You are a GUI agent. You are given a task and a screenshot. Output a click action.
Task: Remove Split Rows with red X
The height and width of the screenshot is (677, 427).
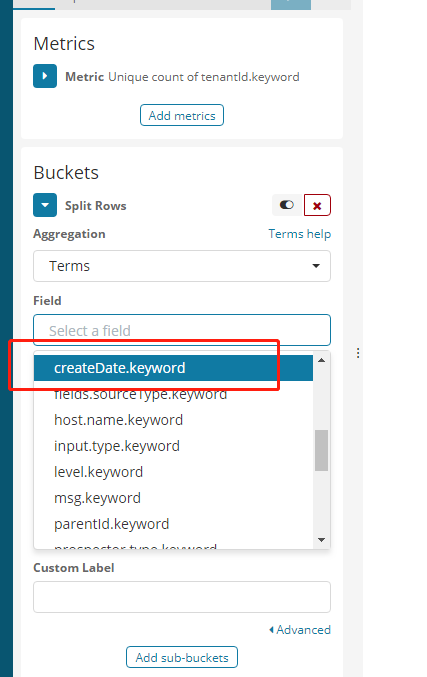coord(317,205)
